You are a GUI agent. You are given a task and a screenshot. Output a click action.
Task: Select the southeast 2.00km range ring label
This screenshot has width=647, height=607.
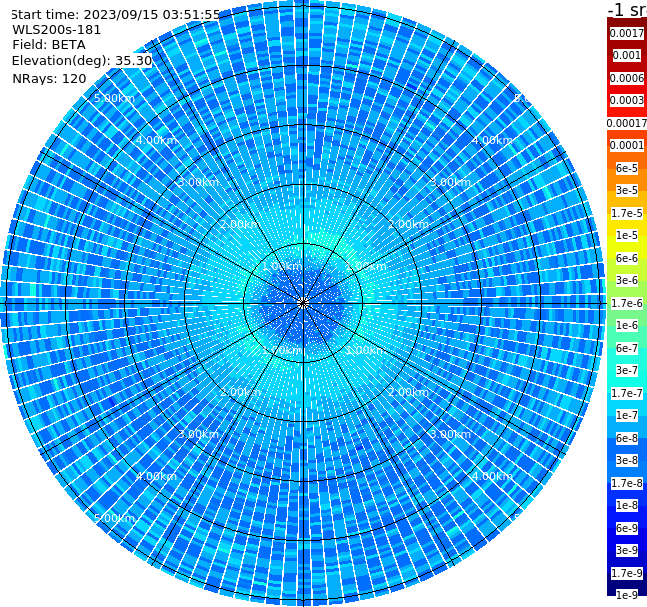(409, 392)
